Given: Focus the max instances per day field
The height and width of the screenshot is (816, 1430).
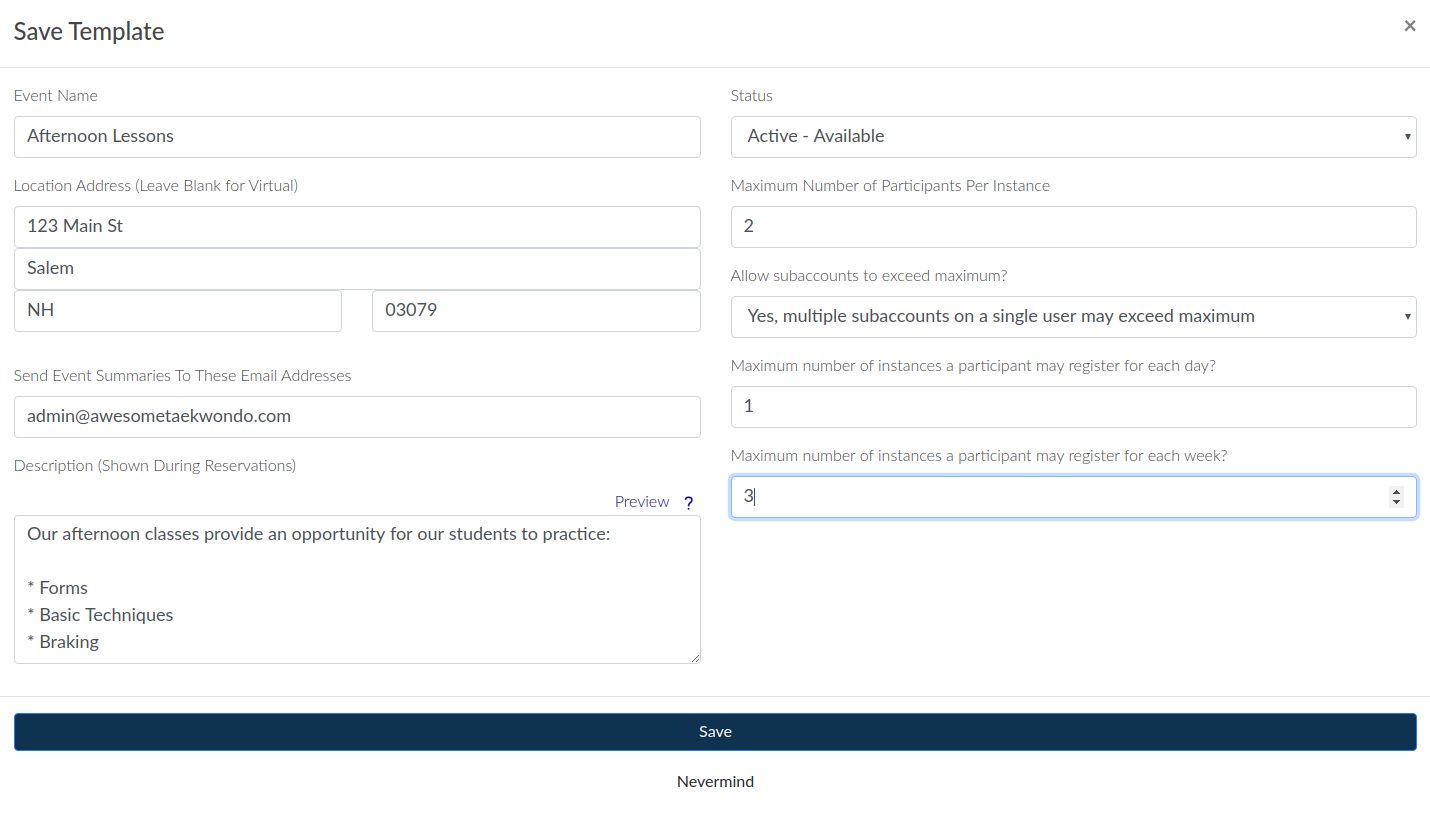Looking at the screenshot, I should [1073, 407].
